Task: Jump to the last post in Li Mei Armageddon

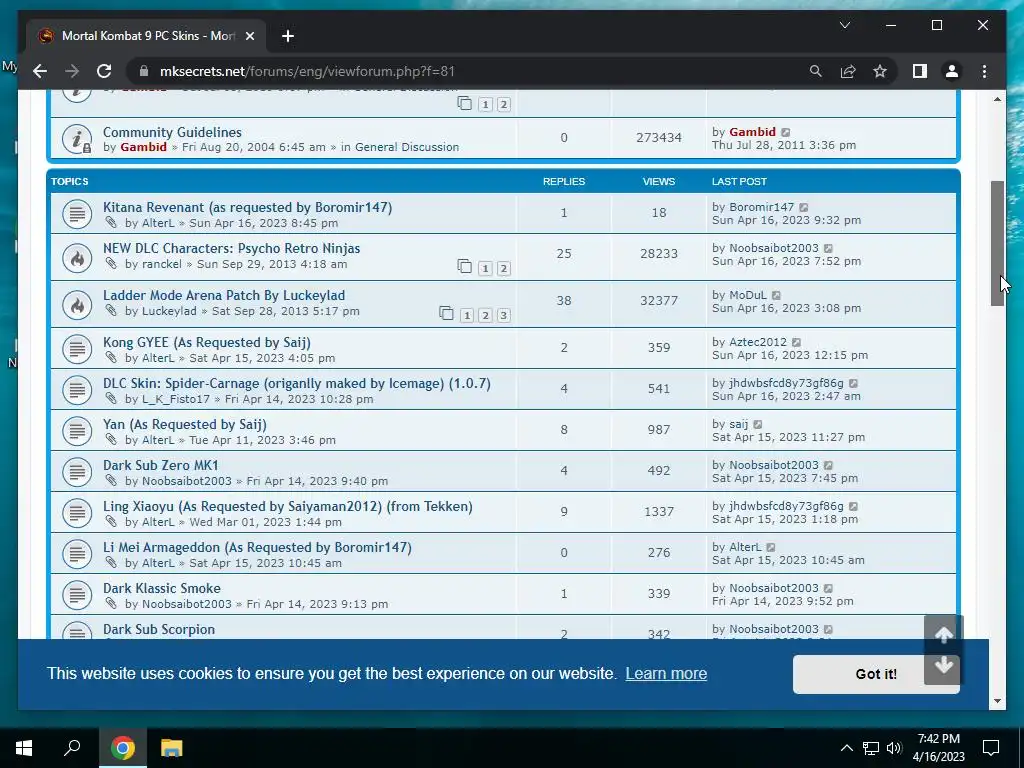Action: click(x=771, y=547)
